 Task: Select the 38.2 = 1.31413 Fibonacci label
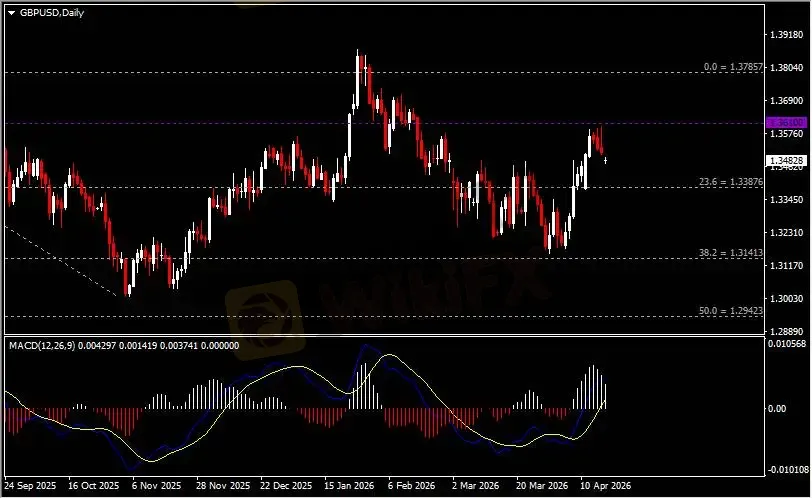730,253
